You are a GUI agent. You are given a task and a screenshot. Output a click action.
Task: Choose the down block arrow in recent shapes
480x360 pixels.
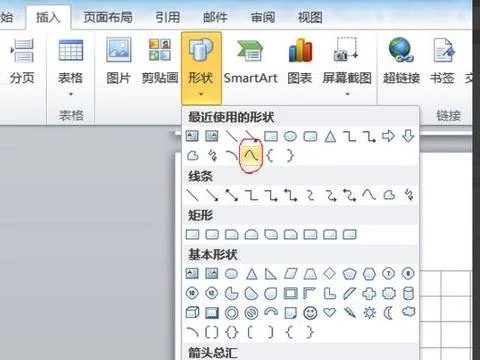[408, 136]
